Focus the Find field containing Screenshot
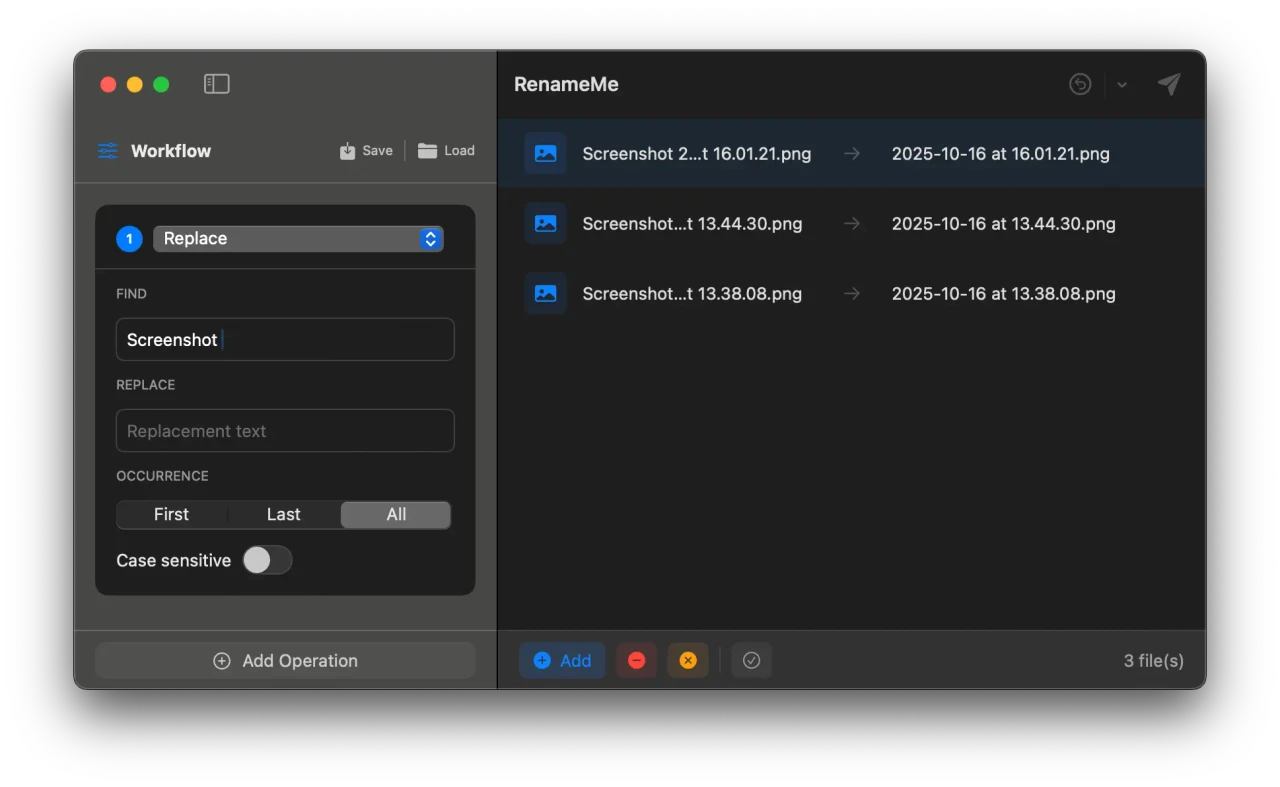 [x=285, y=339]
